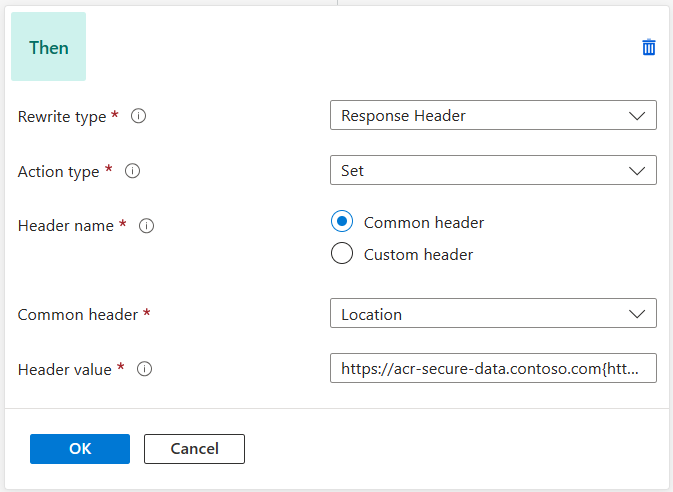Click the Rewrite type field label
Screen dimensions: 673x492
pos(62,117)
